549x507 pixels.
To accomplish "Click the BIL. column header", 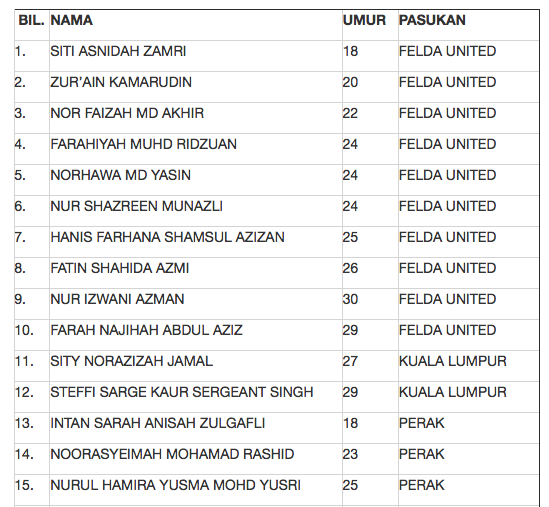I will [x=32, y=20].
